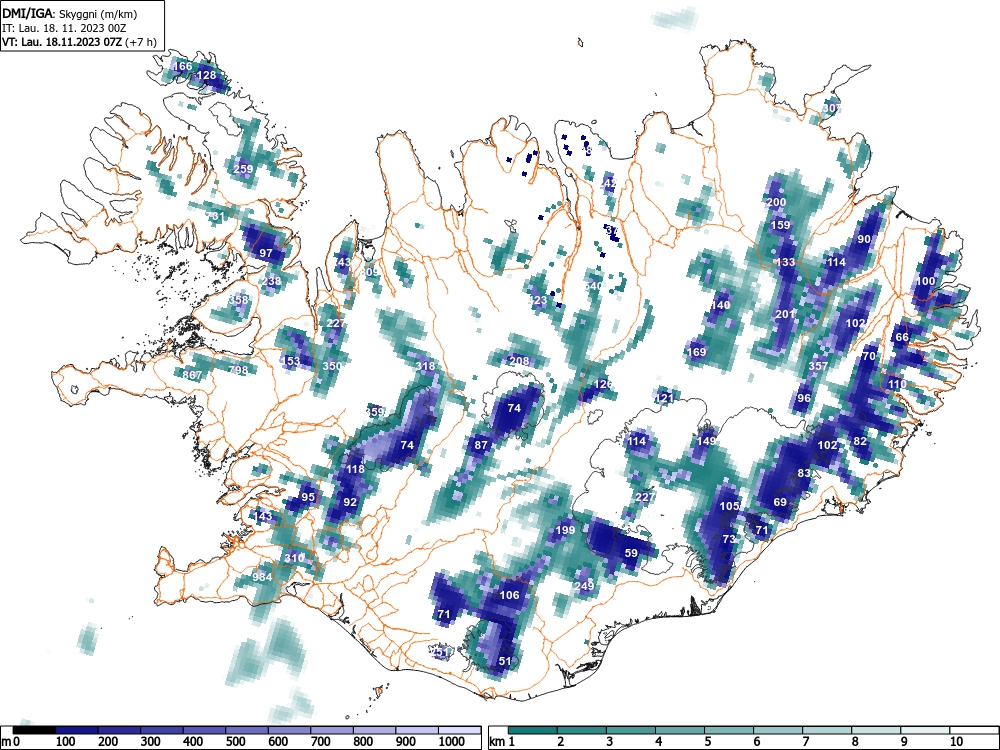Click the palest swatch between 9 and 10 km
The image size is (1000, 750).
[x=925, y=730]
